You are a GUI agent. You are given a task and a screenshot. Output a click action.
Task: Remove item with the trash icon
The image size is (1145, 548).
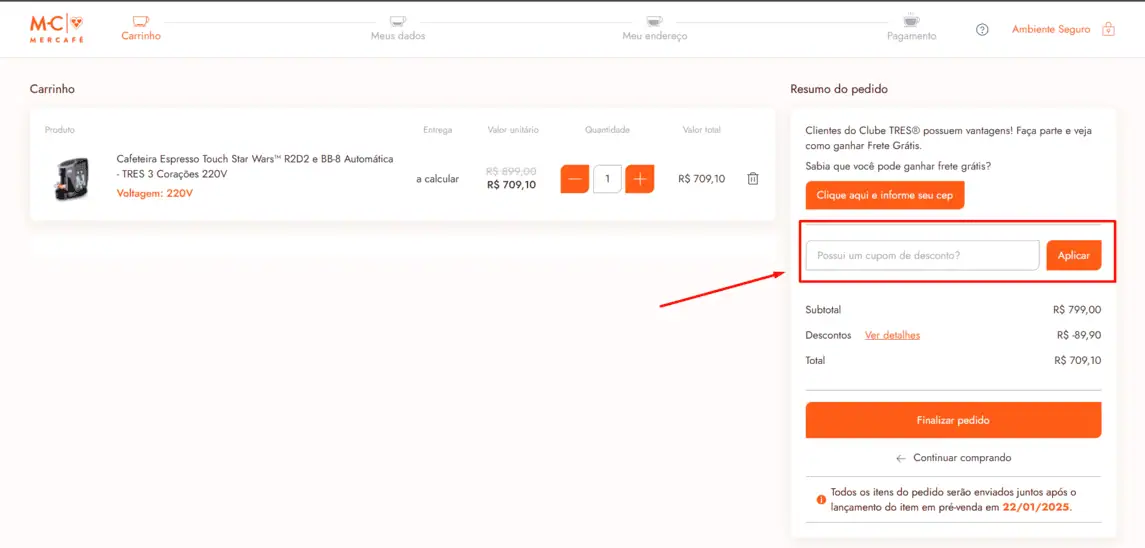coord(753,178)
